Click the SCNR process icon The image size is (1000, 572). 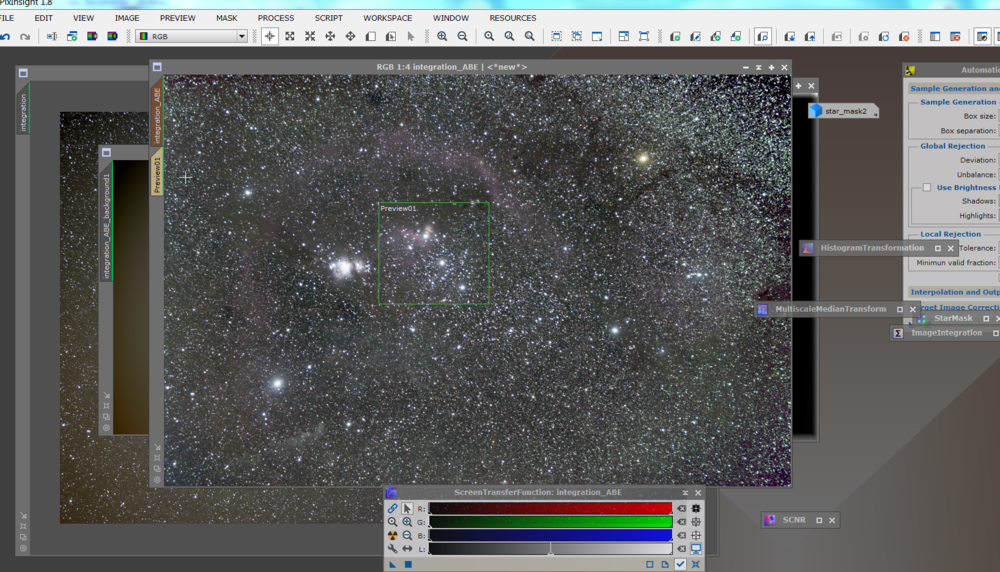click(x=770, y=520)
